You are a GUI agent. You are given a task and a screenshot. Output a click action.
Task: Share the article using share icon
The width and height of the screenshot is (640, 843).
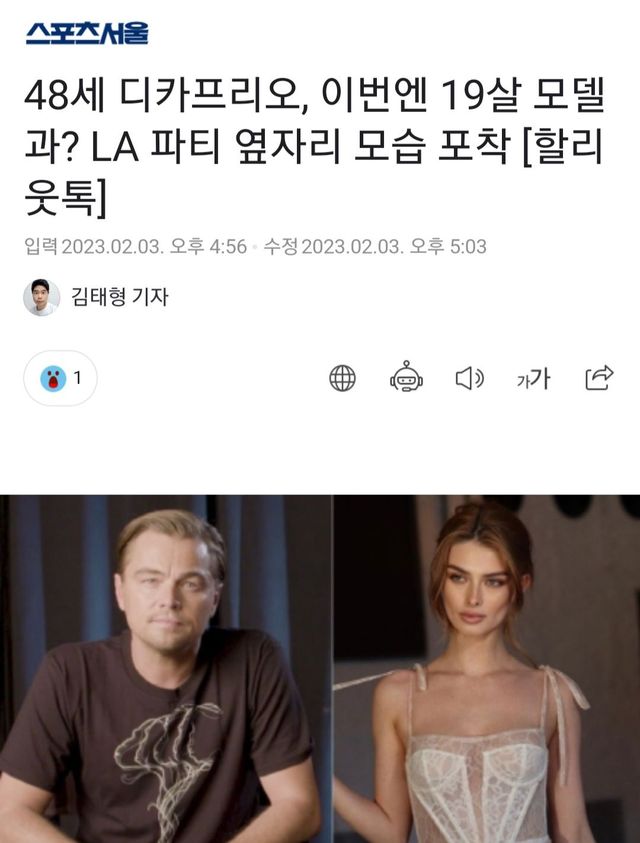coord(599,377)
